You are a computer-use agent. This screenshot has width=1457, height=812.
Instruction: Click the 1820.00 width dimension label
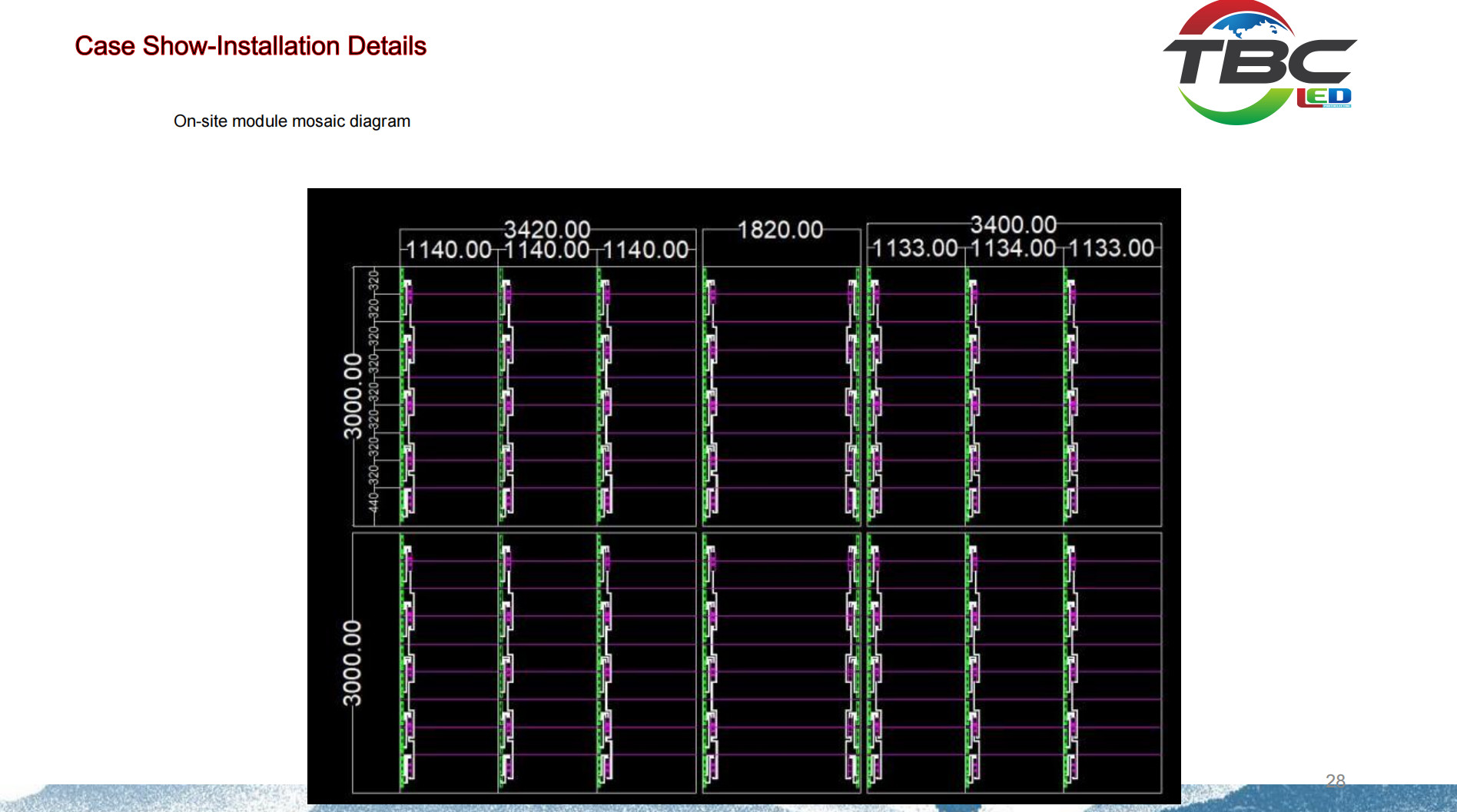[x=780, y=230]
